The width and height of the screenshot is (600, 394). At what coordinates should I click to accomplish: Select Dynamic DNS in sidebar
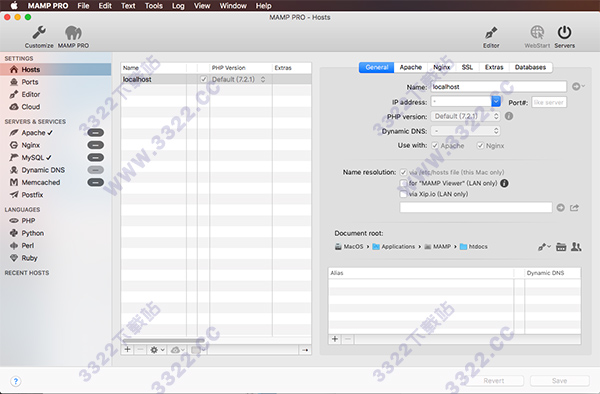pyautogui.click(x=43, y=170)
